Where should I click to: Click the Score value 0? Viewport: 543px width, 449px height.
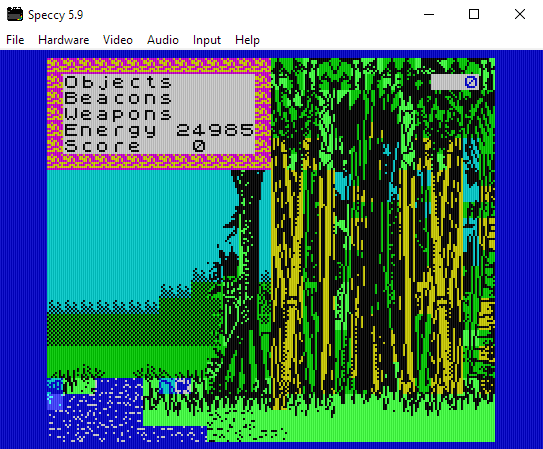pos(199,146)
